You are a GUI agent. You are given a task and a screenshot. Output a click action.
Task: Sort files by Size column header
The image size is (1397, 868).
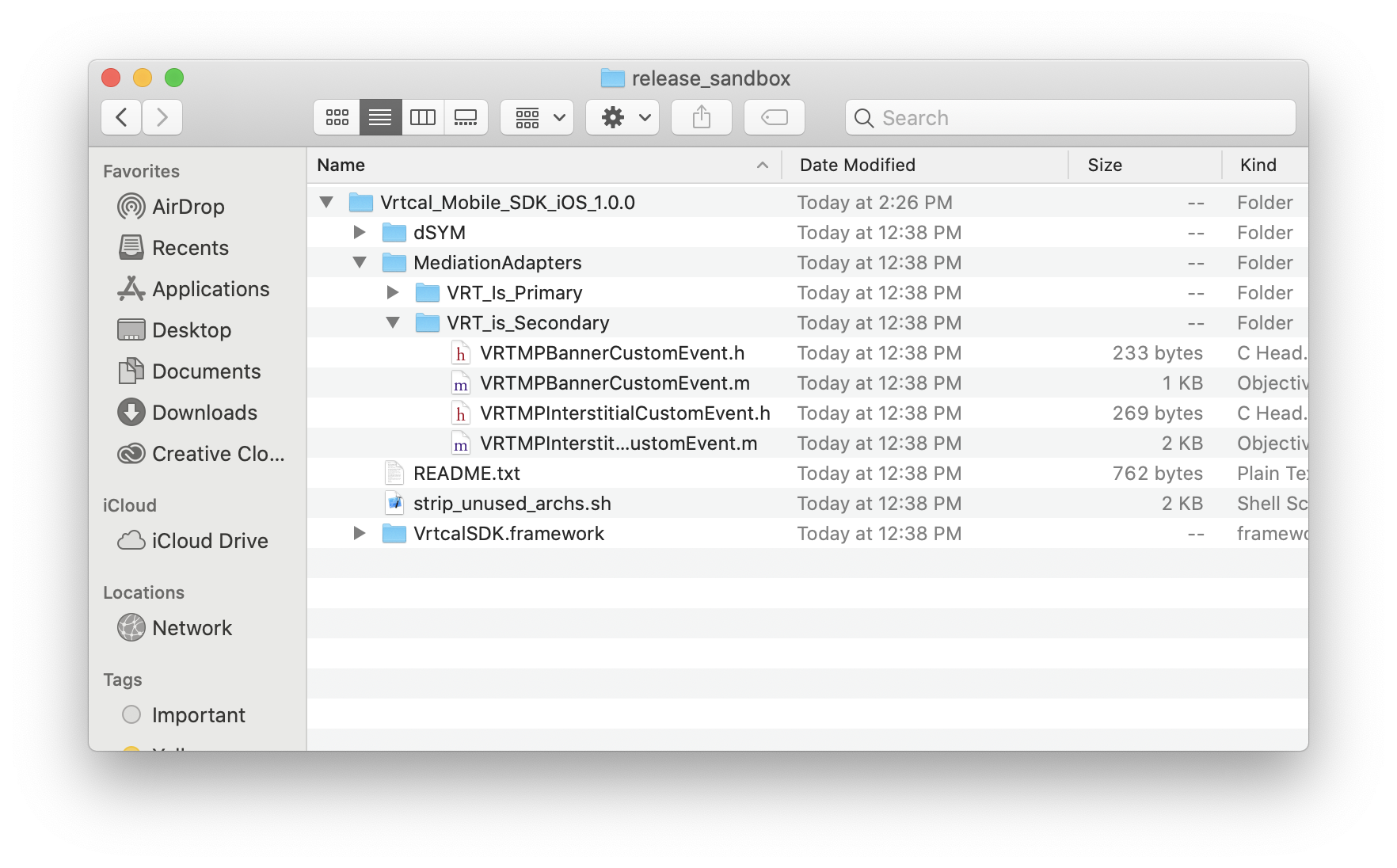(x=1104, y=165)
